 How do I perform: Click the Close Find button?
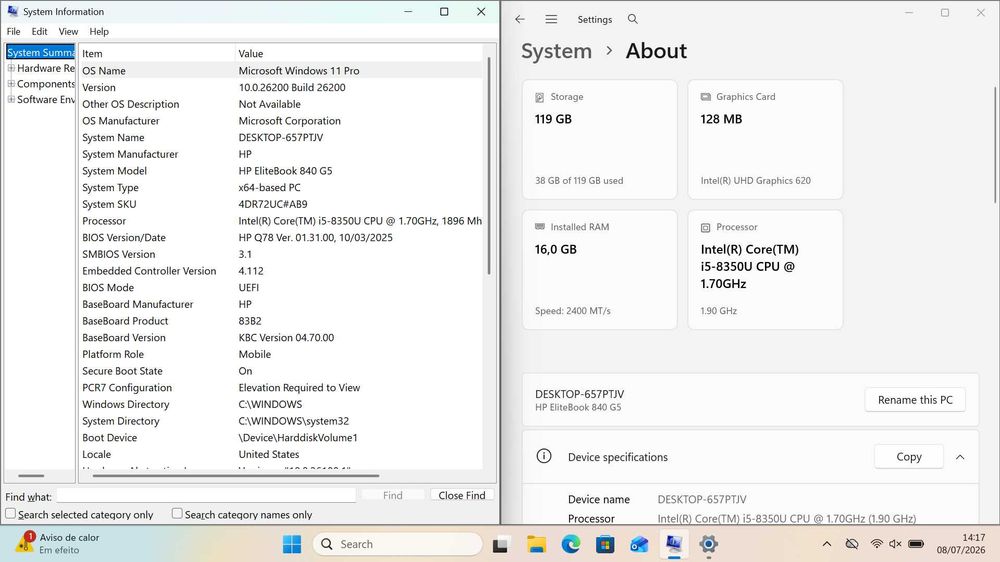(462, 495)
